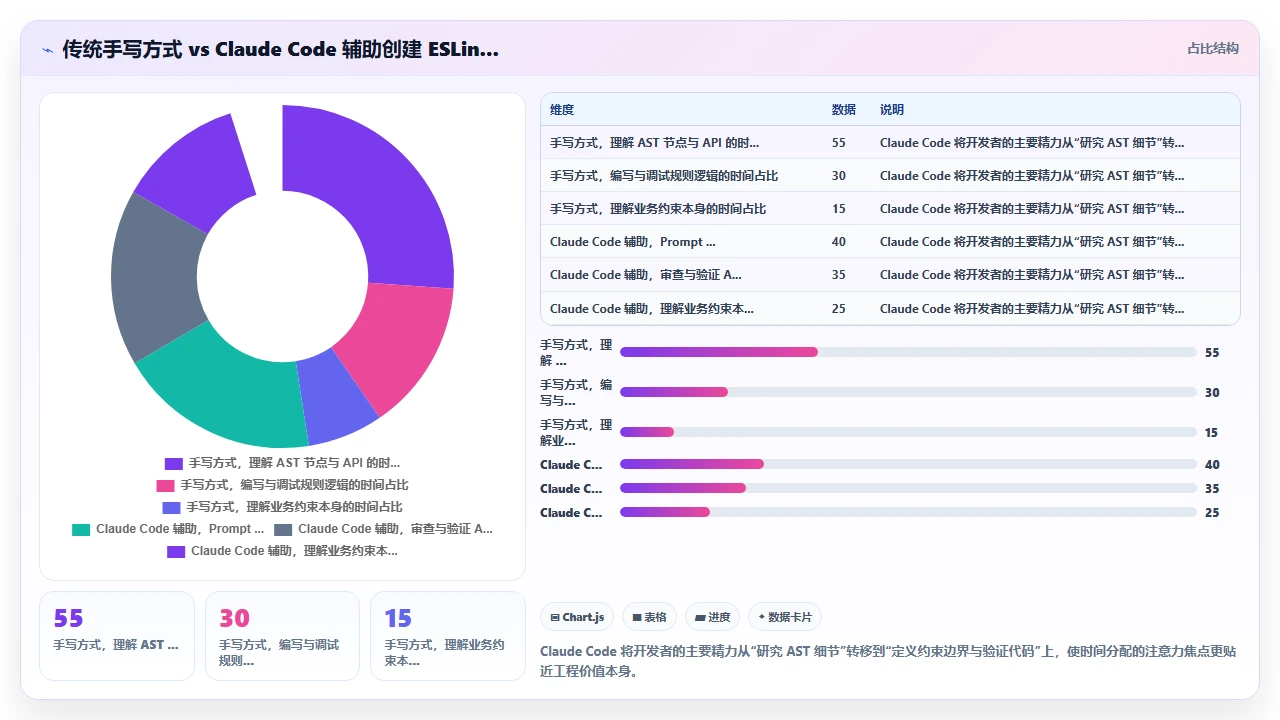Click table cell 手写方式，理解业务约束本身的时间占比
Viewport: 1280px width, 720px height.
pos(658,209)
